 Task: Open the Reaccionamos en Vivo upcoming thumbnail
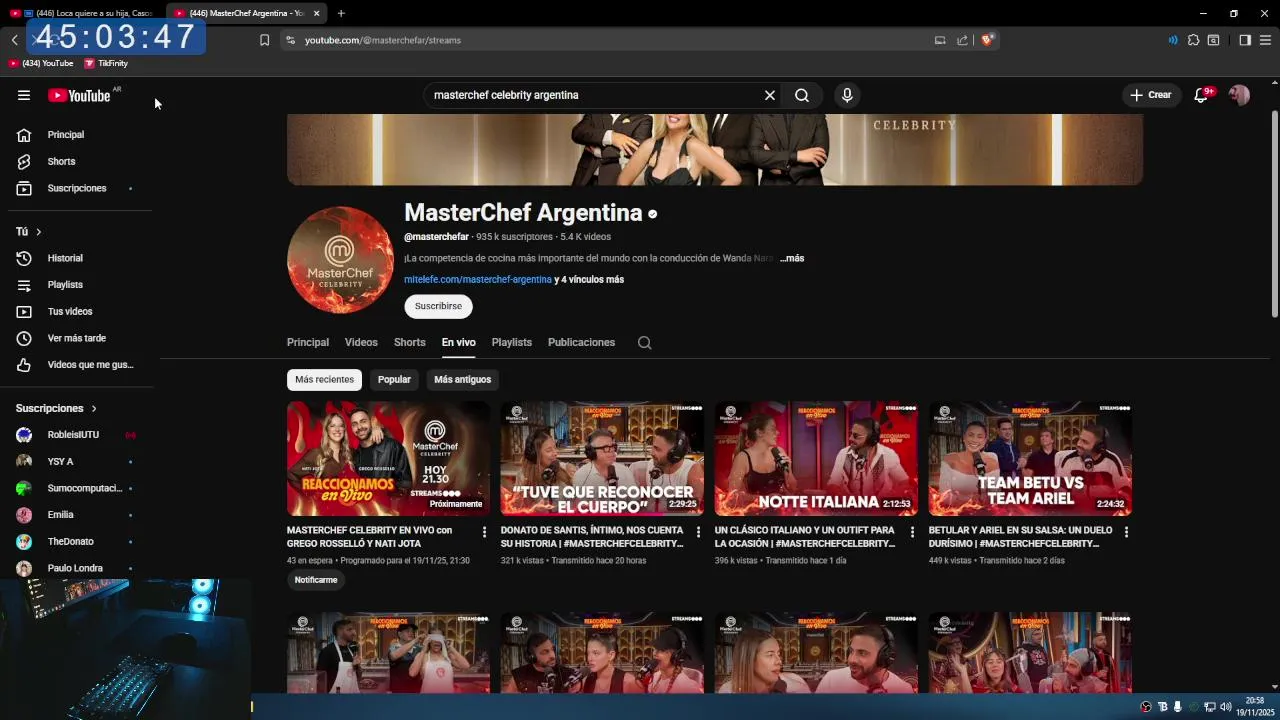pos(388,459)
